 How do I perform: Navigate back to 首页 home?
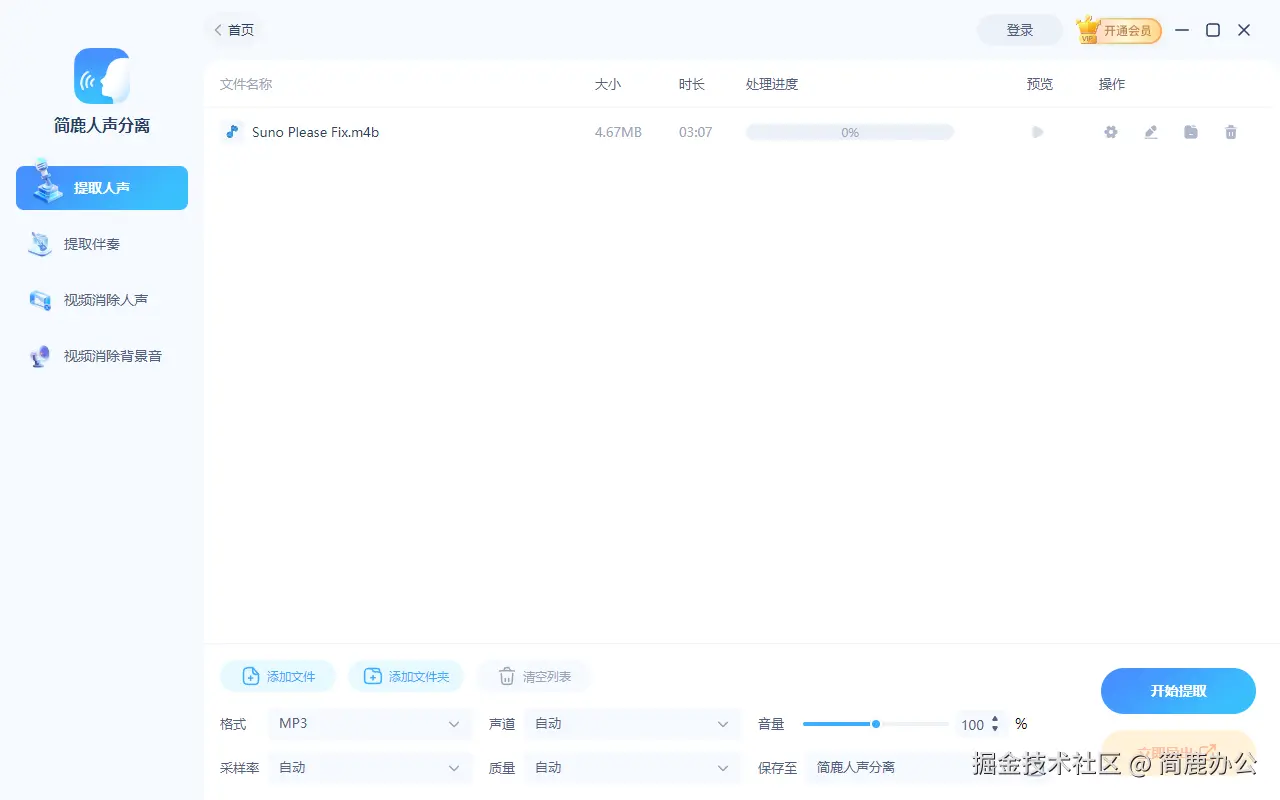[x=234, y=30]
